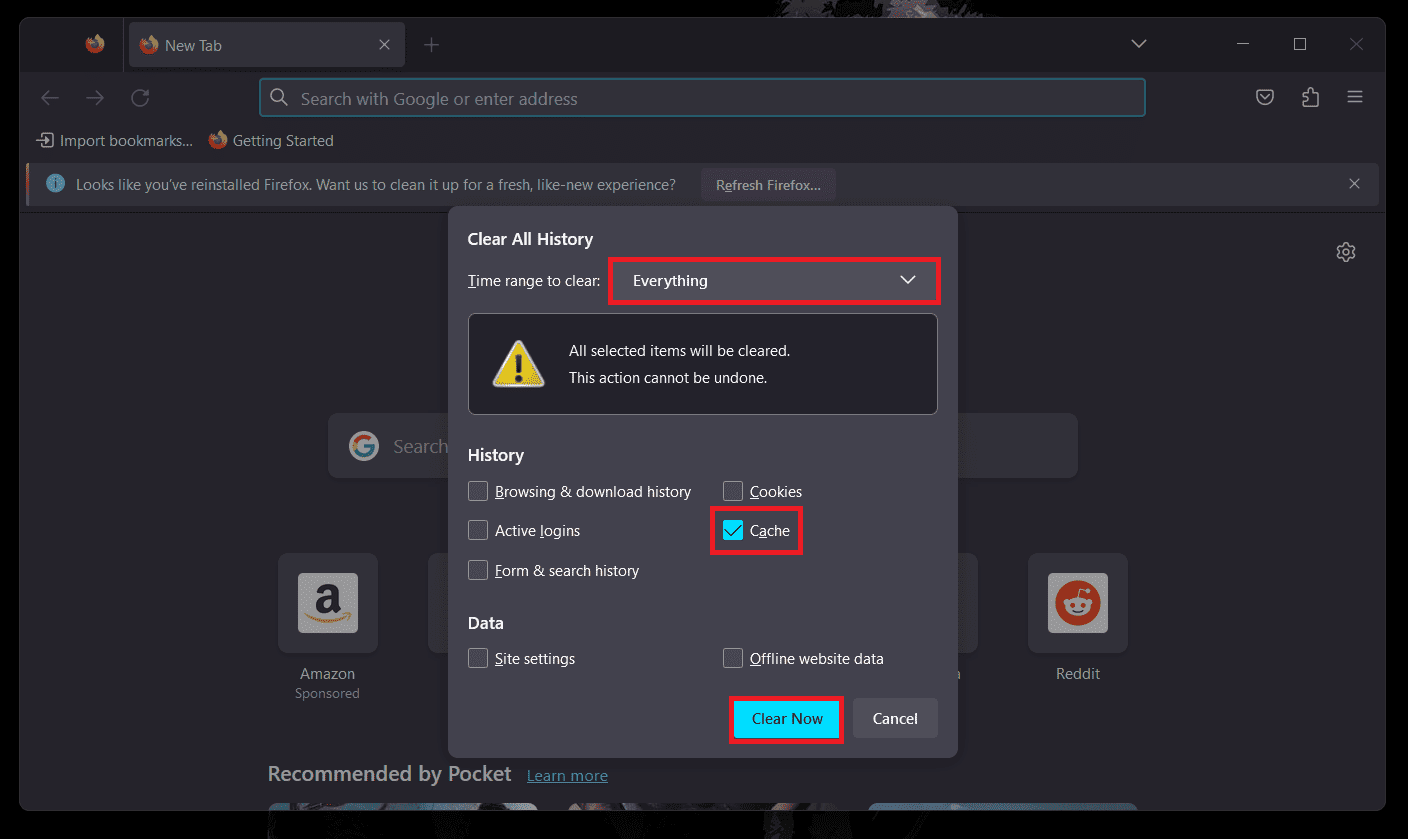This screenshot has width=1408, height=839.
Task: Open the Extensions puzzle icon
Action: (x=1310, y=98)
